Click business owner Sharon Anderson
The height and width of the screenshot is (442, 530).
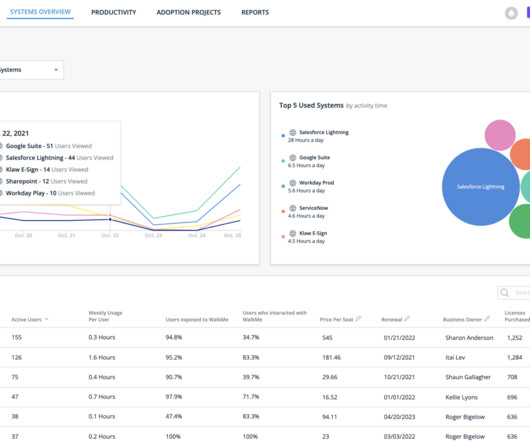[x=469, y=338]
